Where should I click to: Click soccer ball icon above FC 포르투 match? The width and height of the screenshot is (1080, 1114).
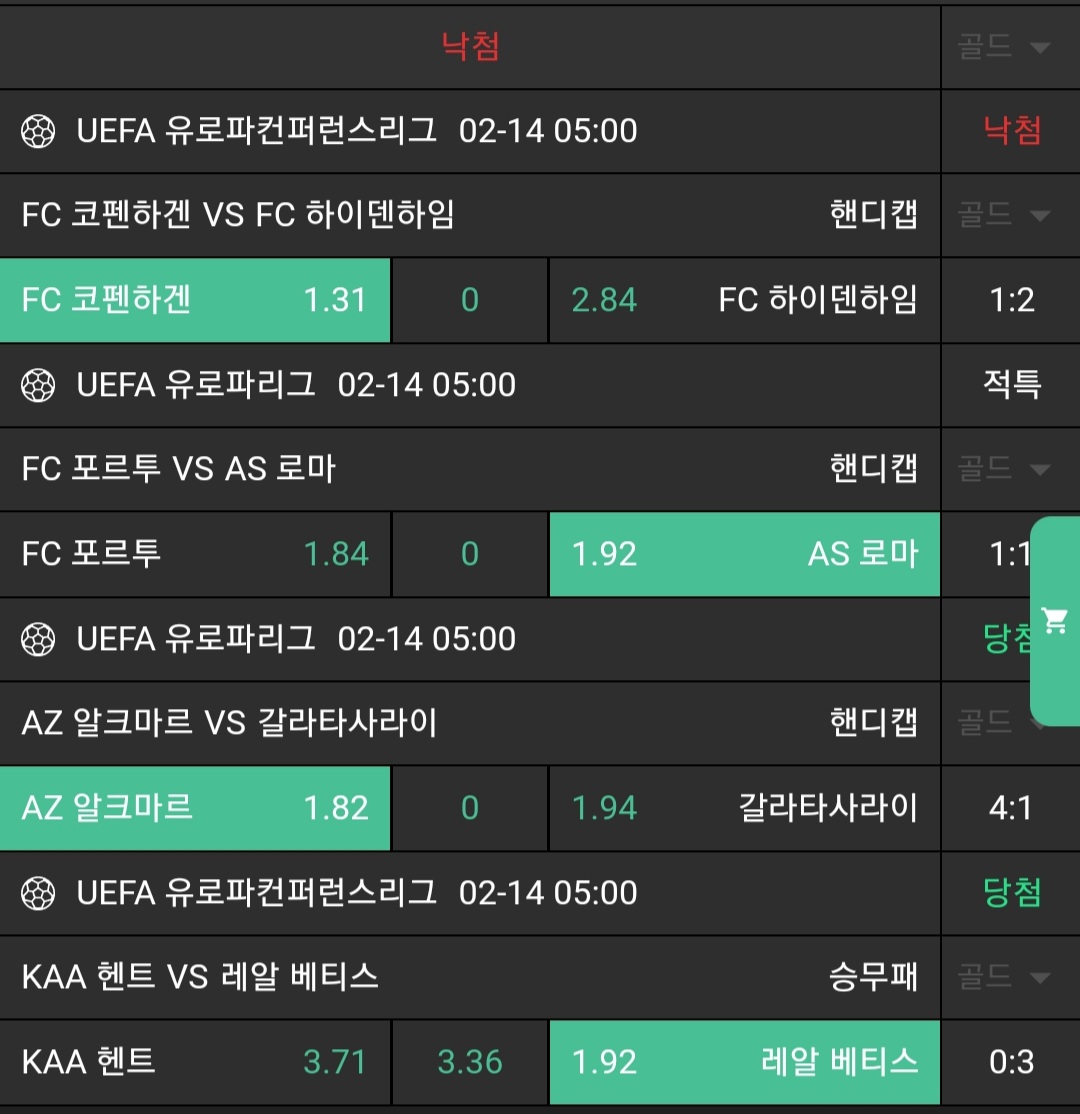tap(38, 385)
